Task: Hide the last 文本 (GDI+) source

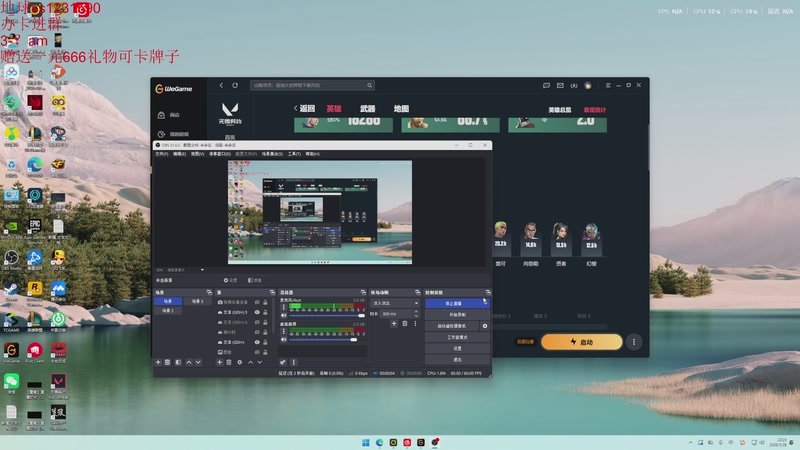Action: click(x=257, y=342)
